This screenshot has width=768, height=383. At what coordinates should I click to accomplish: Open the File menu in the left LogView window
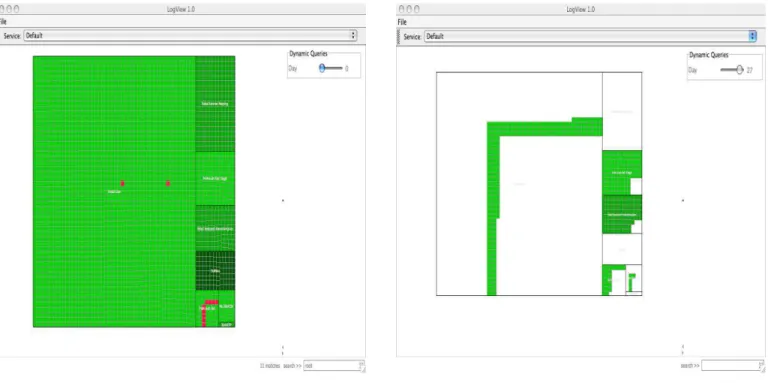[3, 22]
